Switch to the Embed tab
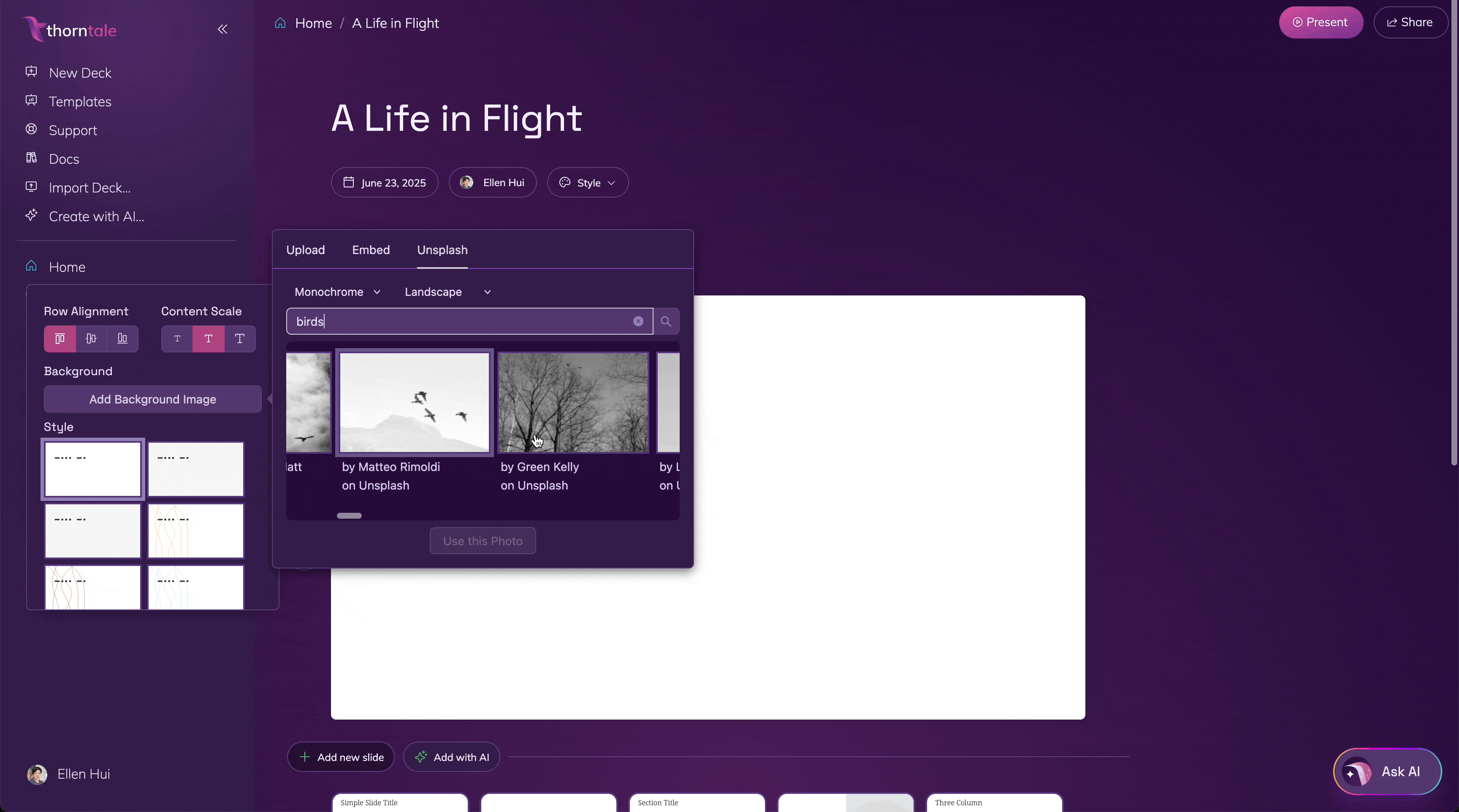This screenshot has width=1459, height=812. coord(371,250)
